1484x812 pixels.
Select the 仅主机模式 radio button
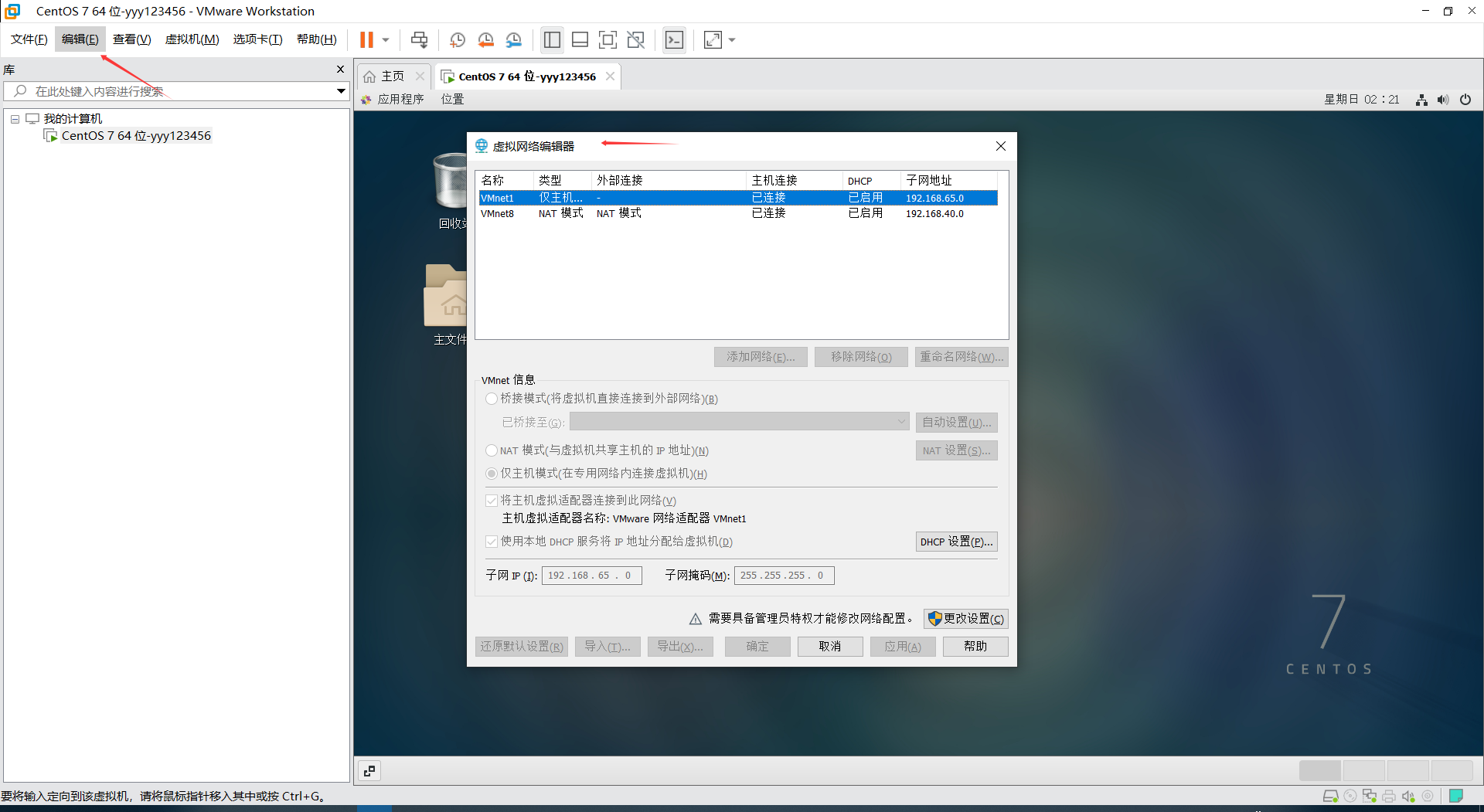(x=492, y=474)
